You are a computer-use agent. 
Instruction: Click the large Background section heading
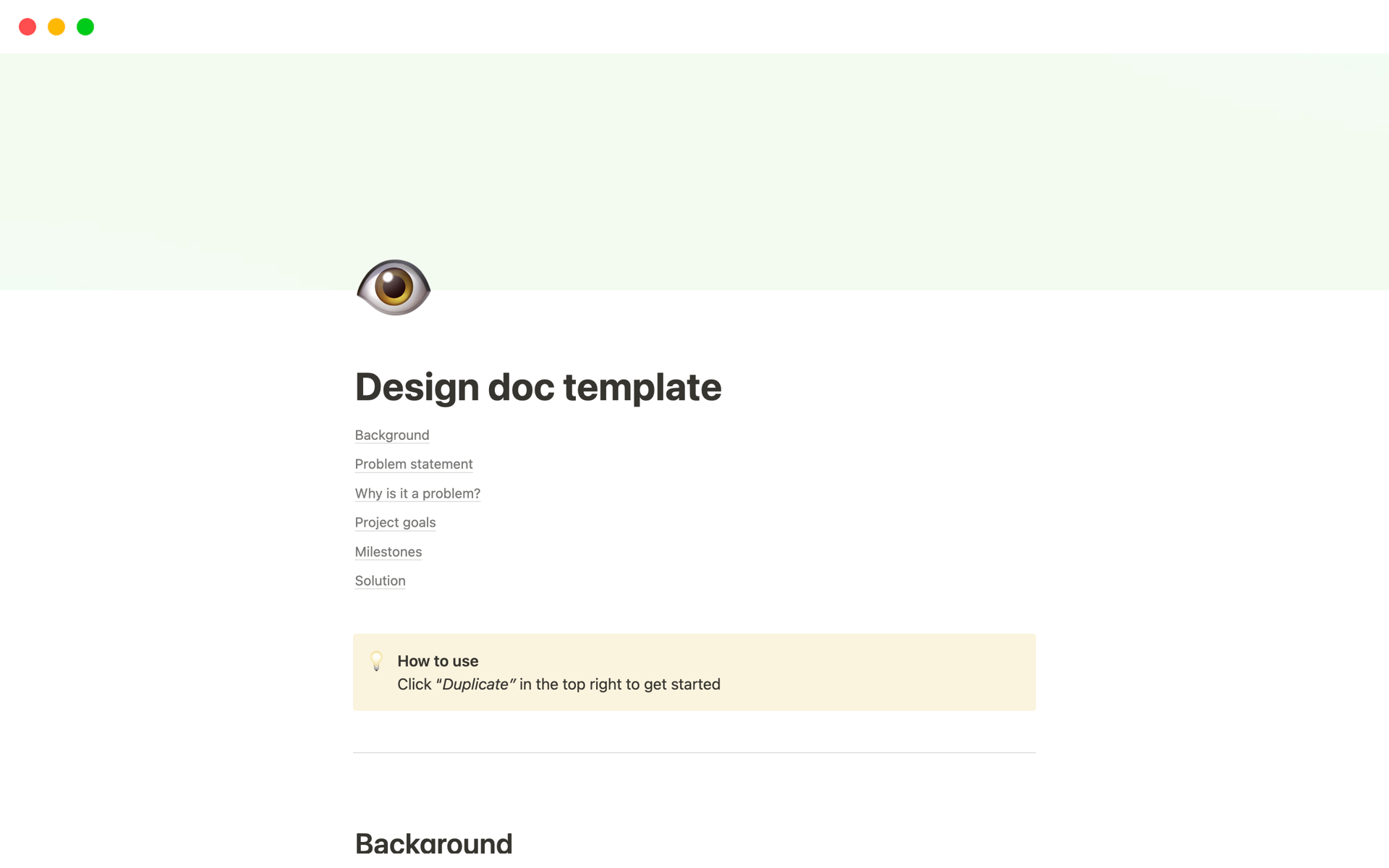pyautogui.click(x=433, y=843)
